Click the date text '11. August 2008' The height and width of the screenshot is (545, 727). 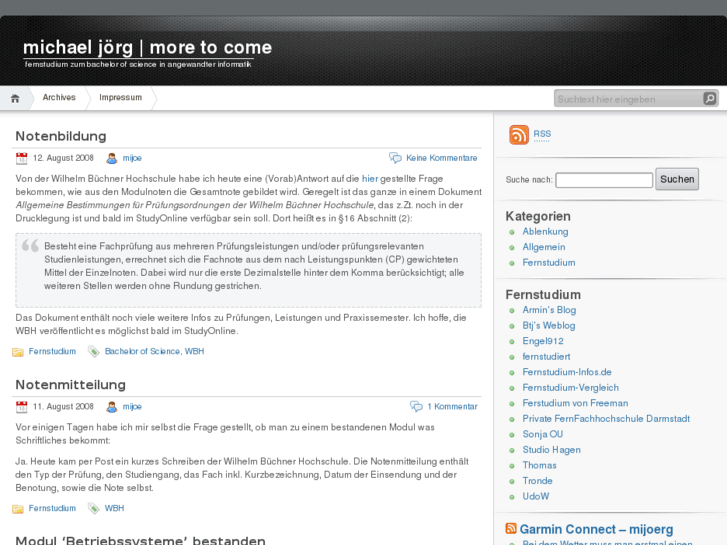click(x=63, y=407)
